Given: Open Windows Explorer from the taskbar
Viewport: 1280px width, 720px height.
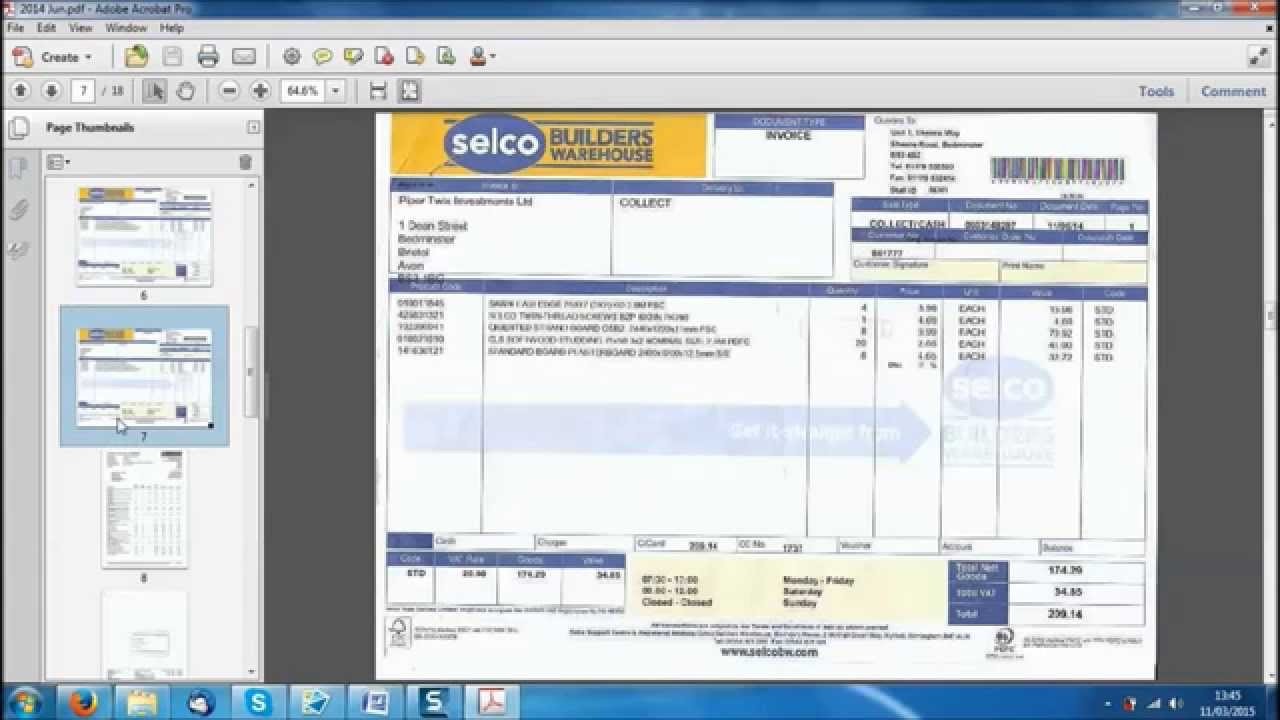Looking at the screenshot, I should [142, 703].
